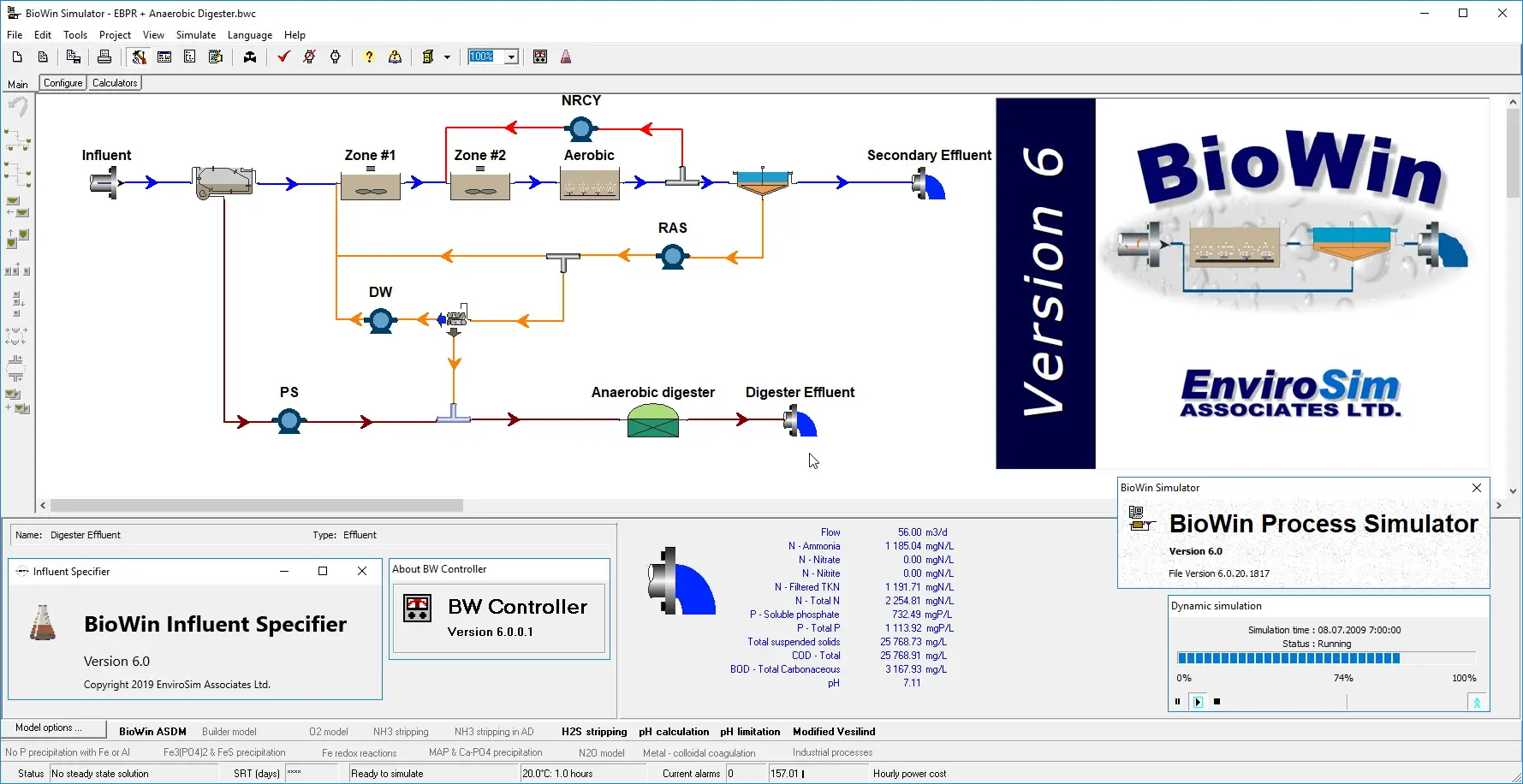
Task: Open a file with the document toolbar icon
Action: [x=43, y=56]
